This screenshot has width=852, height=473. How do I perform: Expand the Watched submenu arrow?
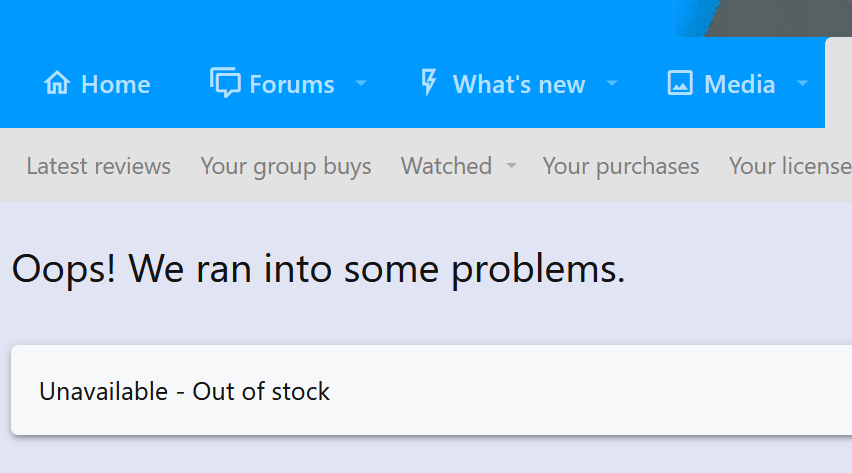[511, 165]
